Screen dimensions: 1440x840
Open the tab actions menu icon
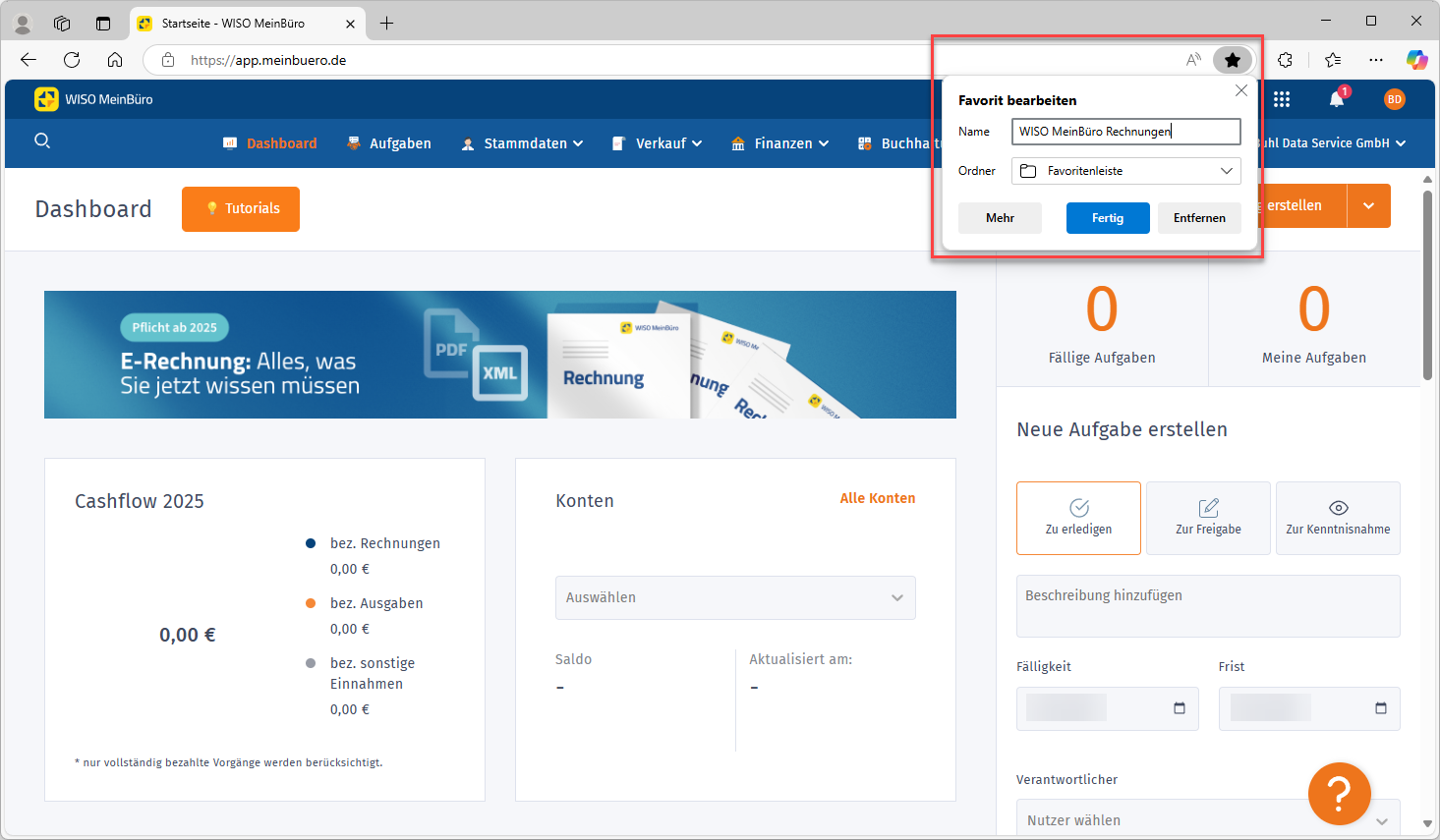pyautogui.click(x=103, y=23)
